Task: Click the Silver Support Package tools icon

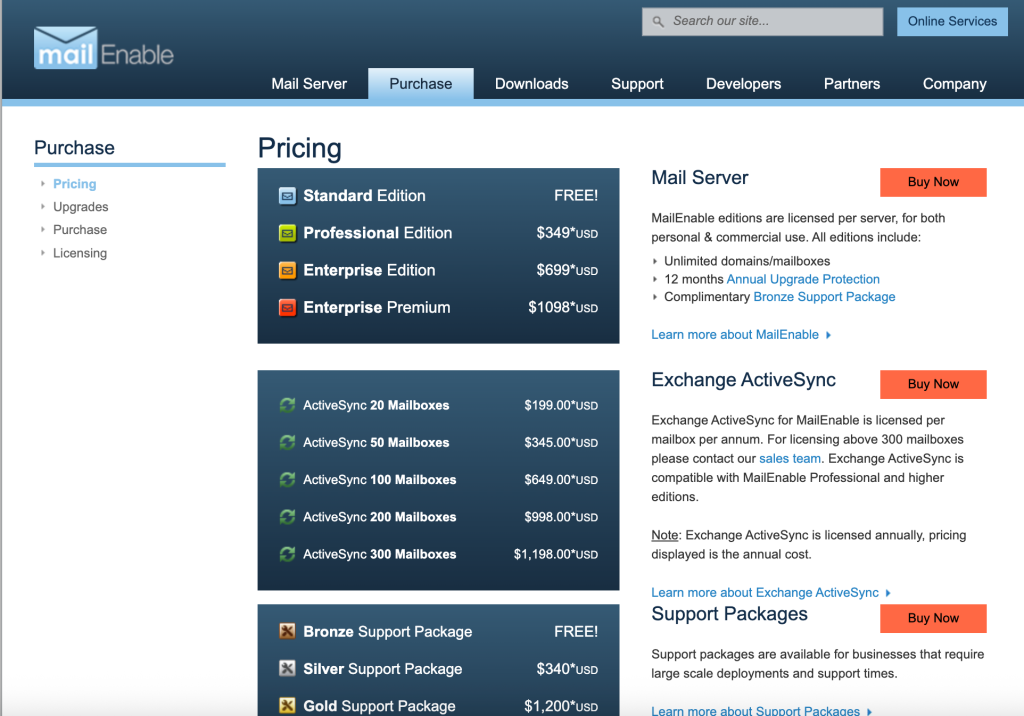Action: click(287, 668)
